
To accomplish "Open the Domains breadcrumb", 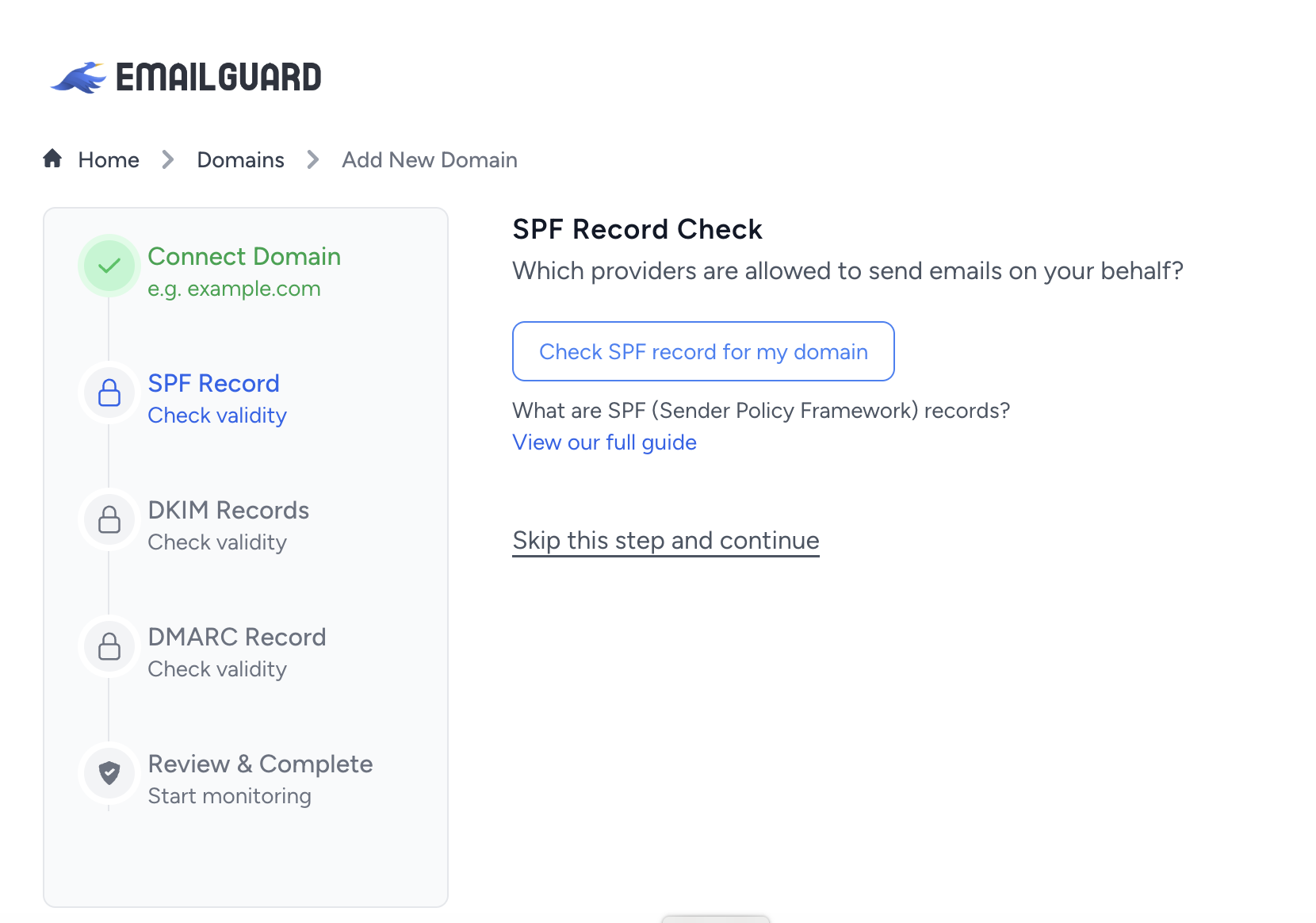I will coord(240,160).
